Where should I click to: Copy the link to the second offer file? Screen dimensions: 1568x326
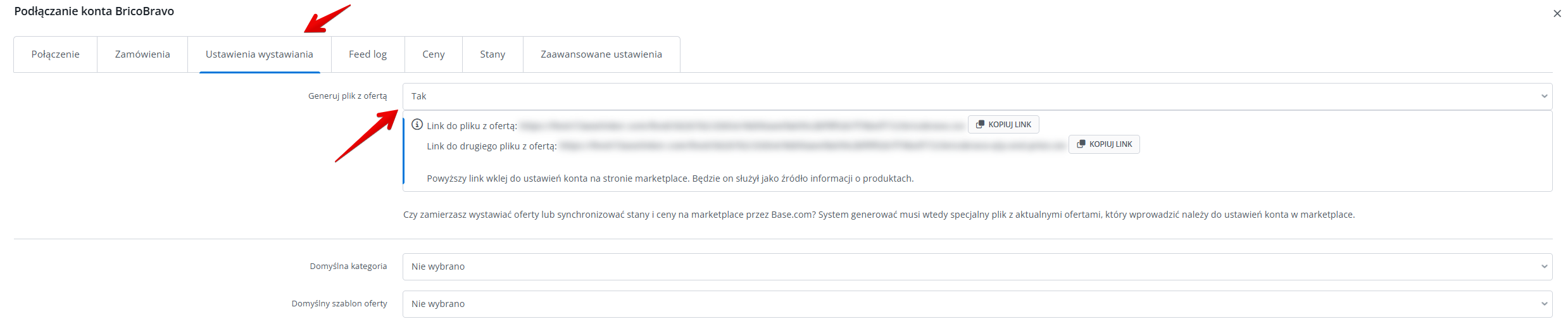click(x=1104, y=144)
